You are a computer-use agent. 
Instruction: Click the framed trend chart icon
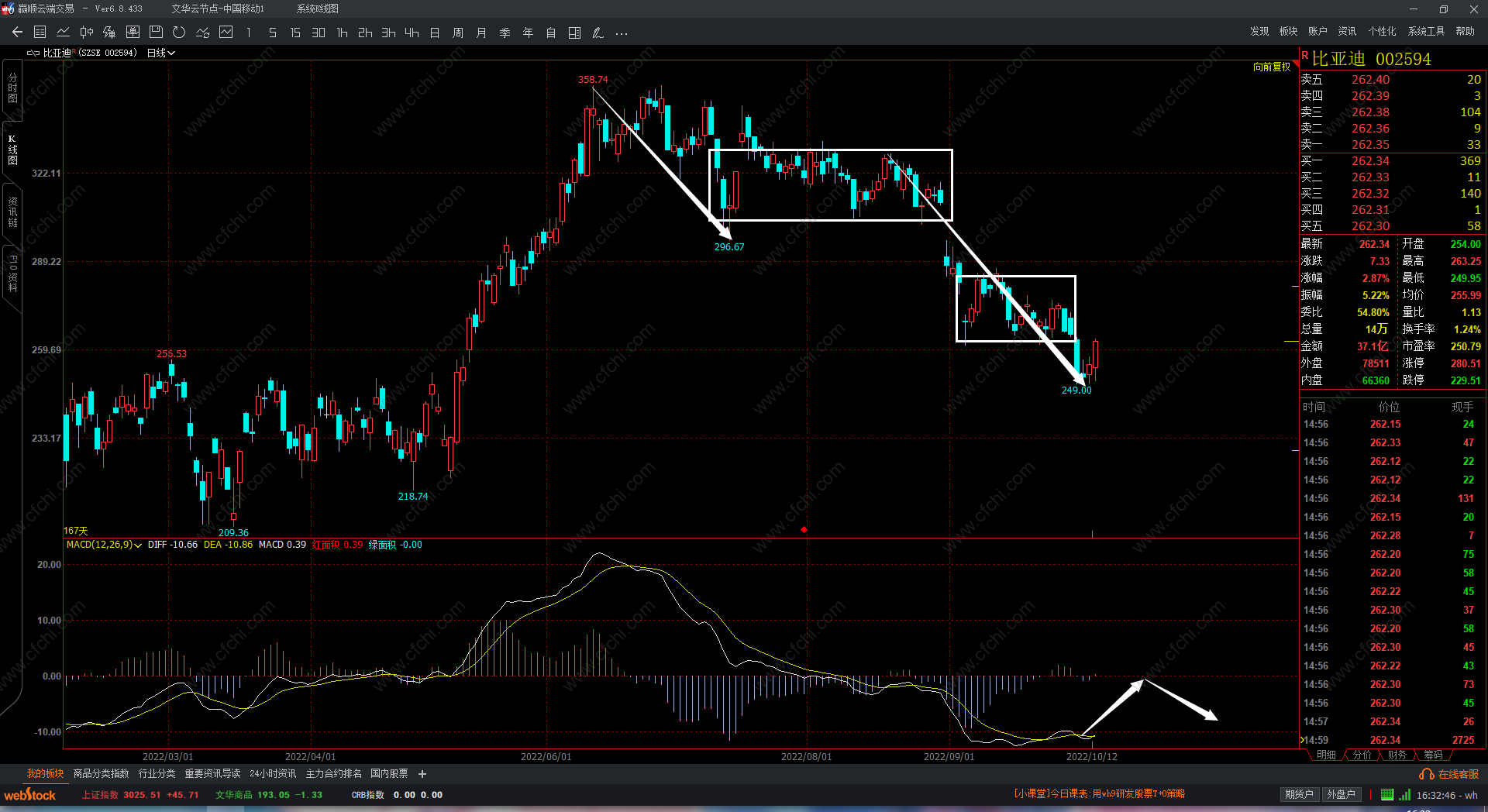tap(226, 33)
